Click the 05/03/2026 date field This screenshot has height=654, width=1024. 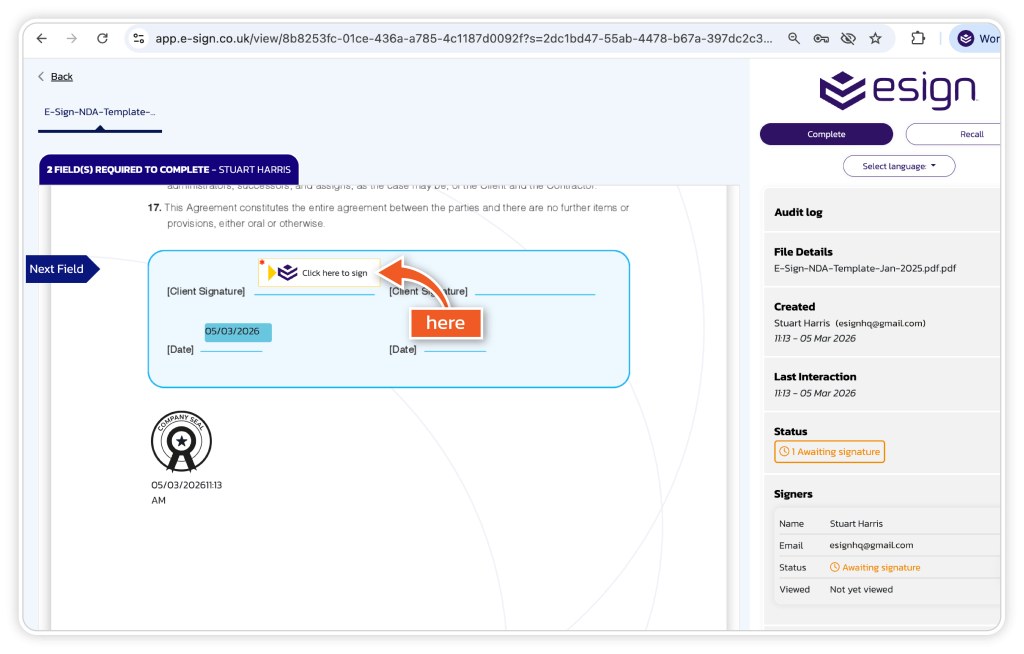click(x=238, y=332)
